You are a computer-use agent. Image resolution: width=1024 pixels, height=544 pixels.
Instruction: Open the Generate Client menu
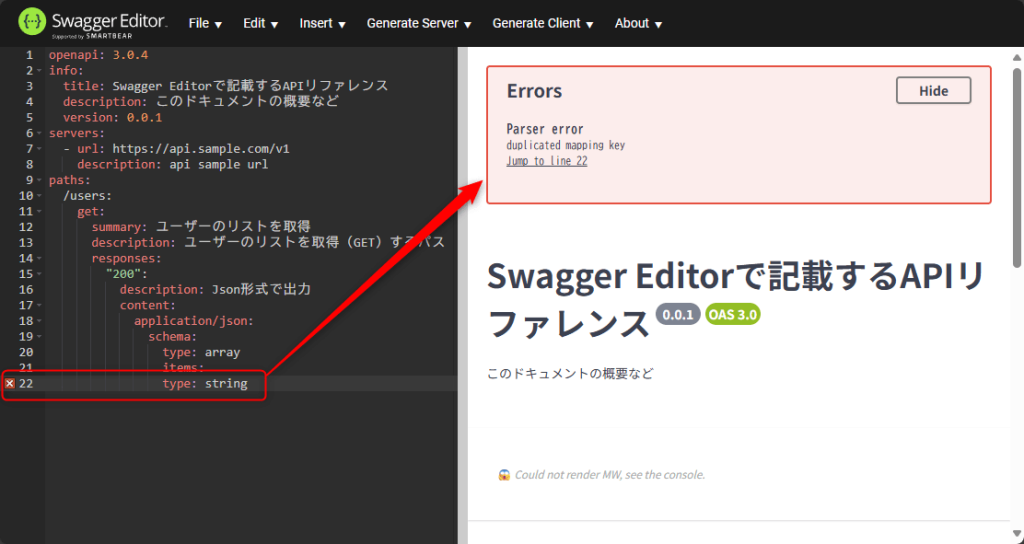[x=543, y=24]
